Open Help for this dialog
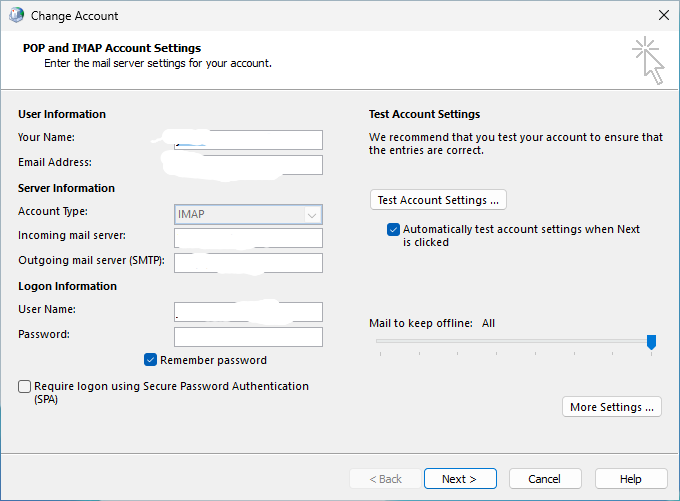 click(630, 479)
